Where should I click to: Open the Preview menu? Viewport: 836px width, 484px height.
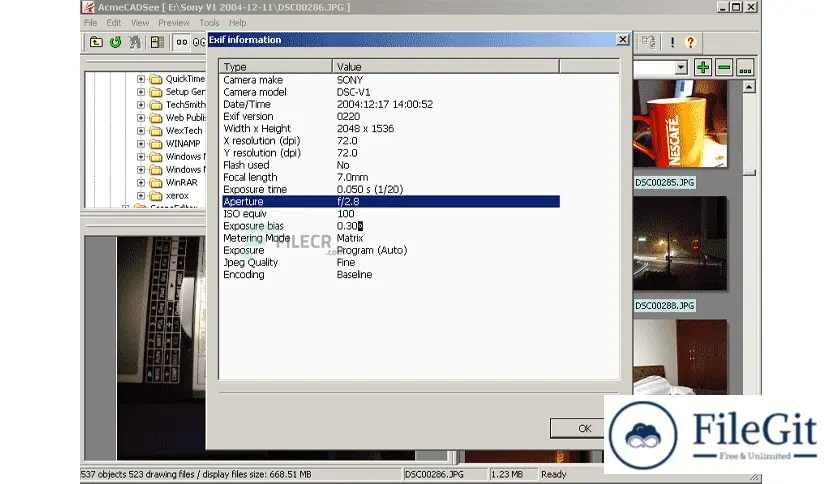pos(174,23)
